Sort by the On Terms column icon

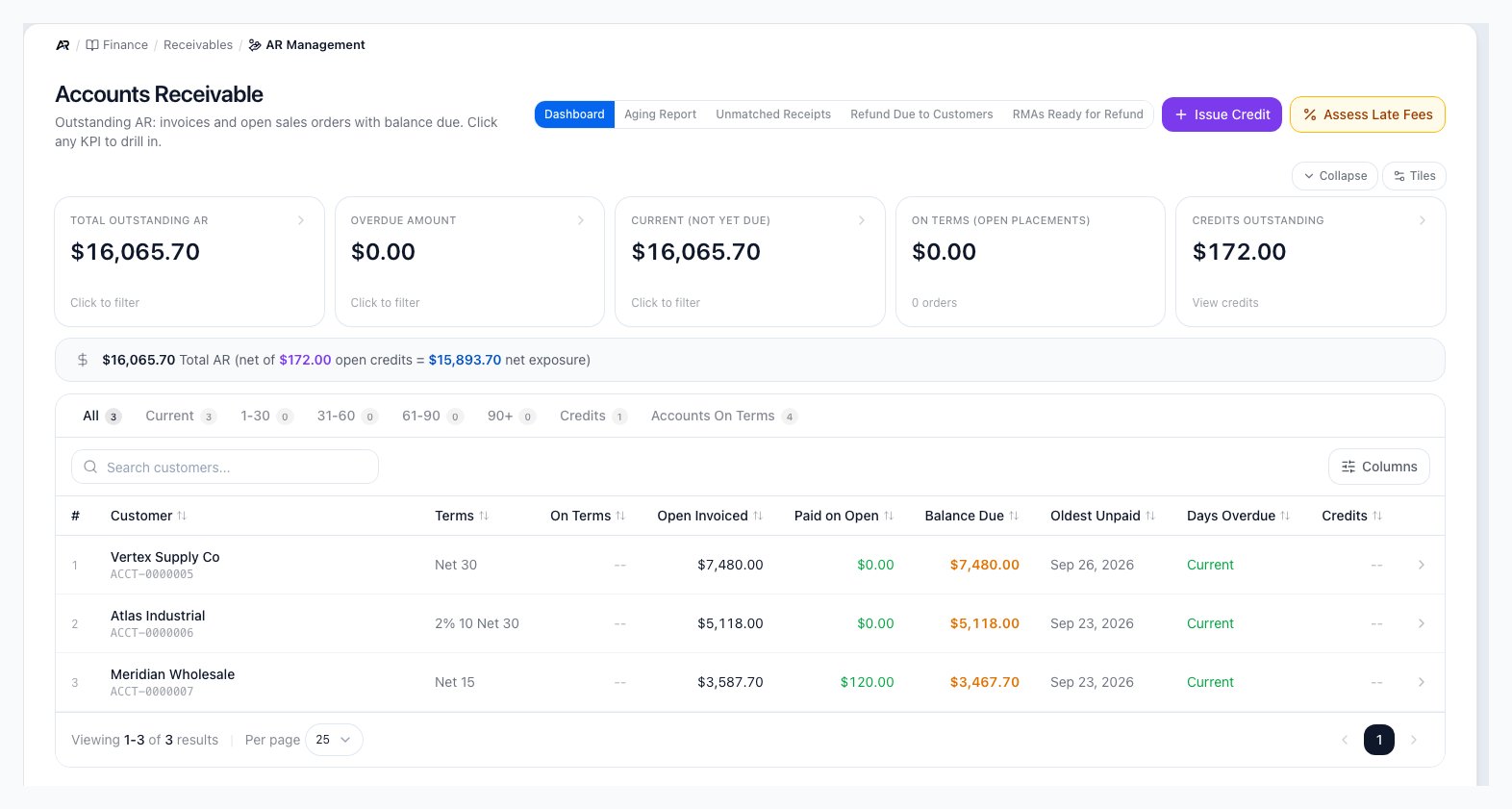[x=620, y=517]
